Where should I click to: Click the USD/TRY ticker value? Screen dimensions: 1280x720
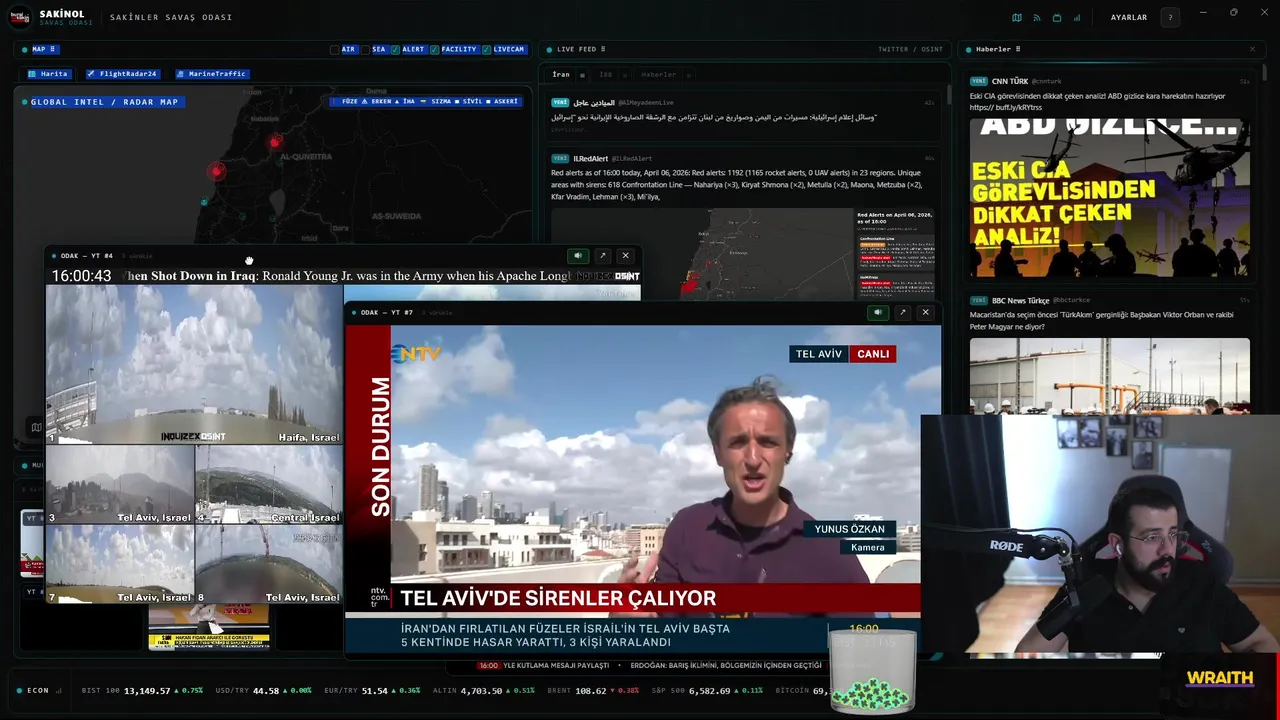[266, 691]
